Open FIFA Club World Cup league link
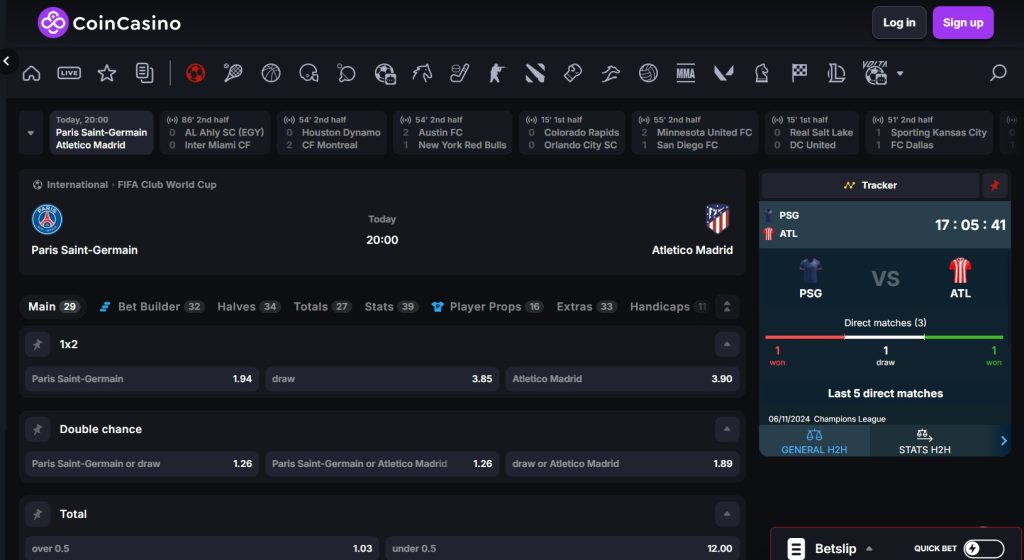The height and width of the screenshot is (560, 1024). [167, 185]
